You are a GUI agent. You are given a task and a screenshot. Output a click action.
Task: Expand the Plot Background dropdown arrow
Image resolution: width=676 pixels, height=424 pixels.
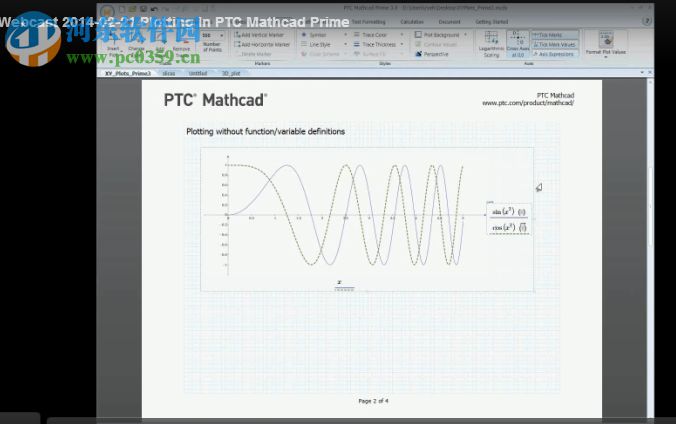465,35
